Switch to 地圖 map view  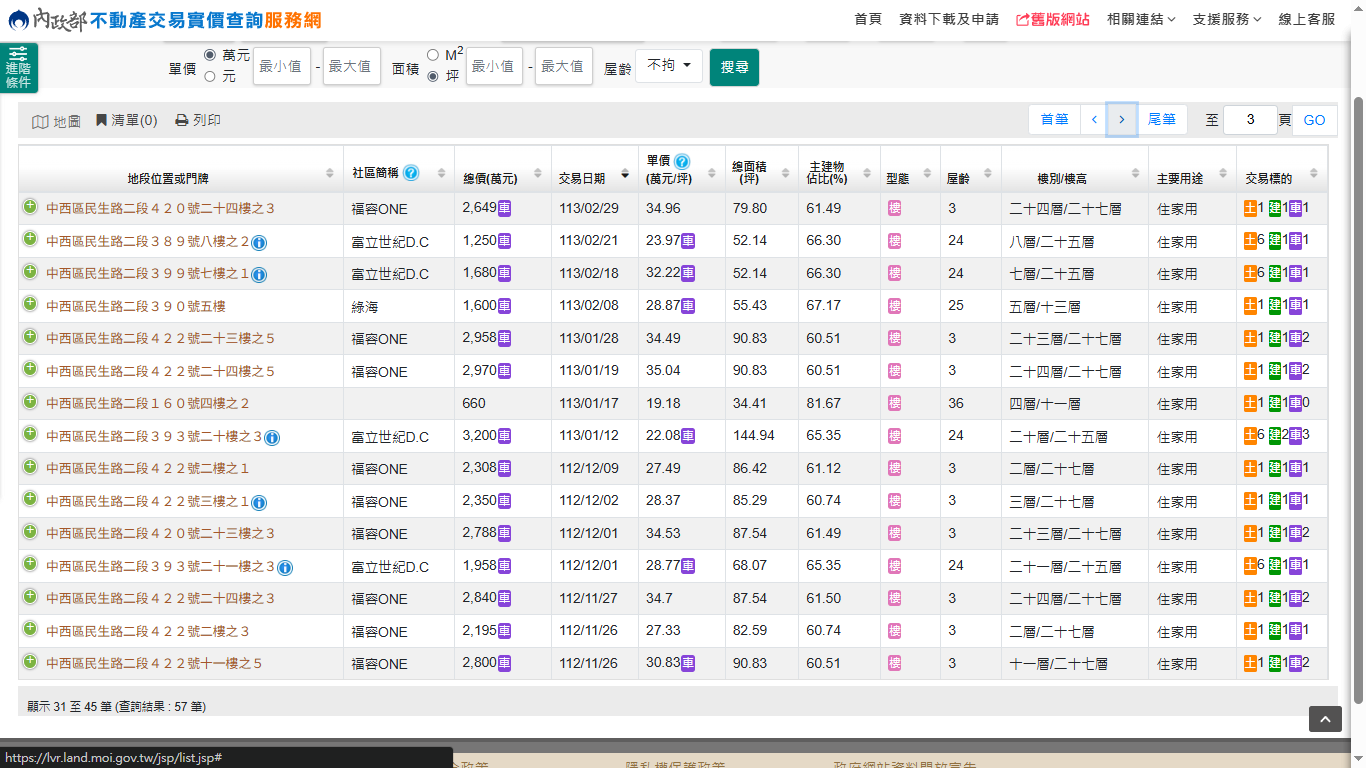[56, 121]
